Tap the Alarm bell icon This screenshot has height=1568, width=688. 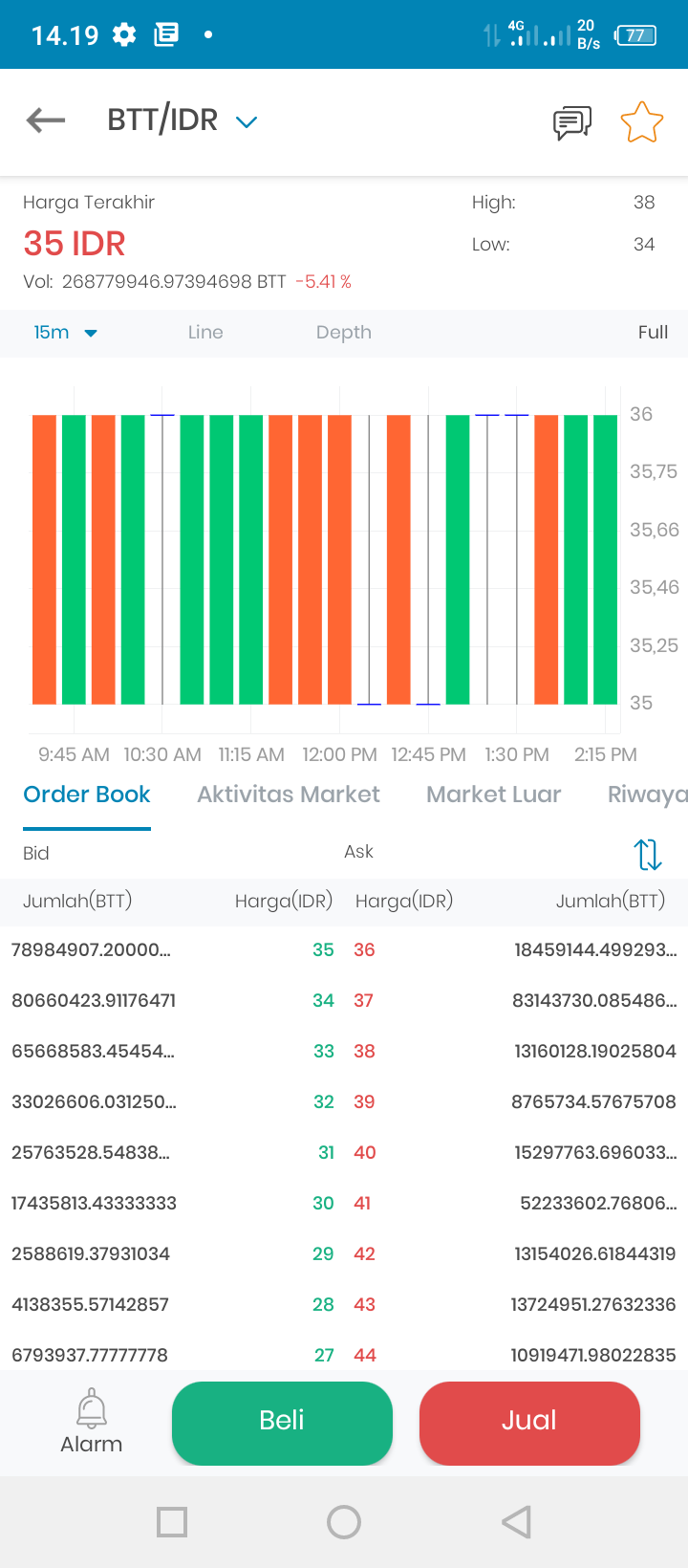point(92,1408)
